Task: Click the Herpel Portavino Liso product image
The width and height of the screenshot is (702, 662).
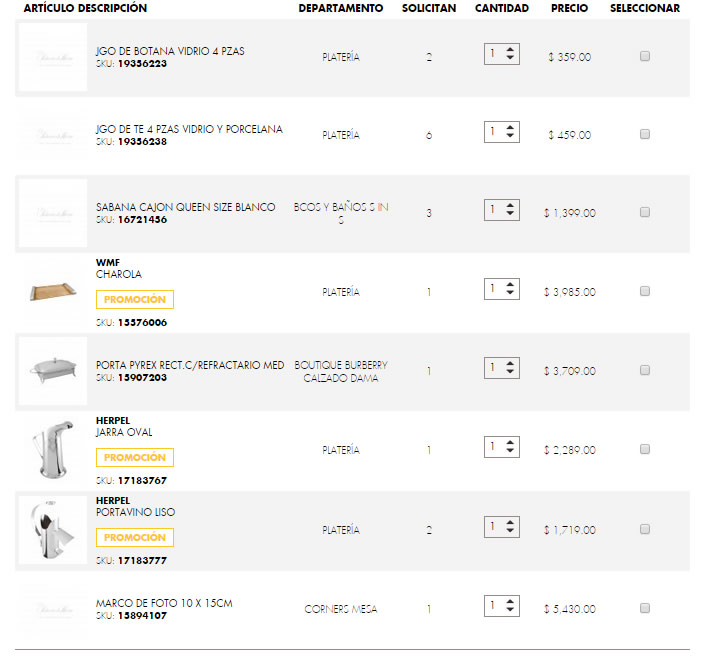Action: (x=53, y=529)
